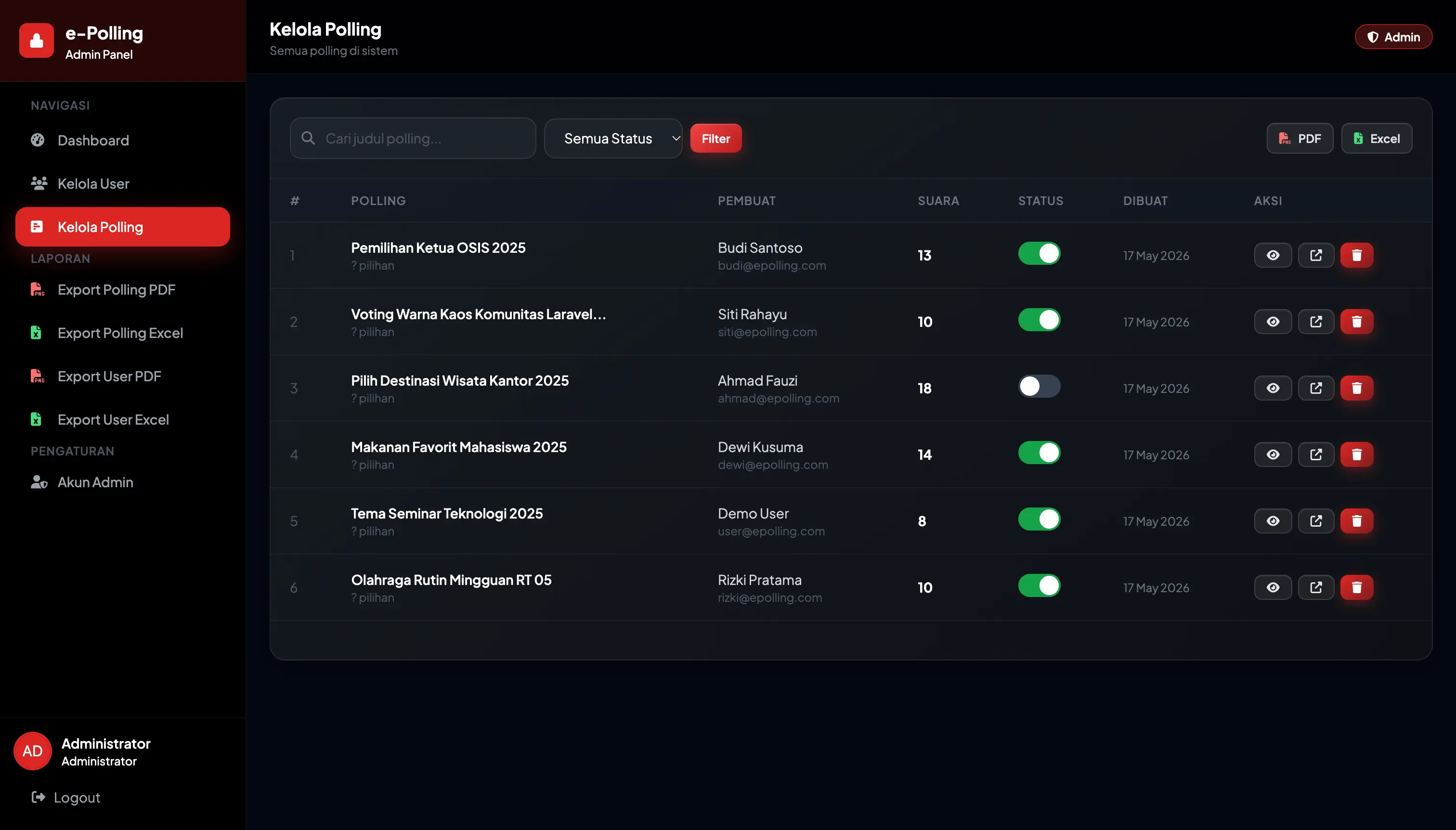The width and height of the screenshot is (1456, 830).
Task: Export table with the Excel button
Action: click(1376, 139)
